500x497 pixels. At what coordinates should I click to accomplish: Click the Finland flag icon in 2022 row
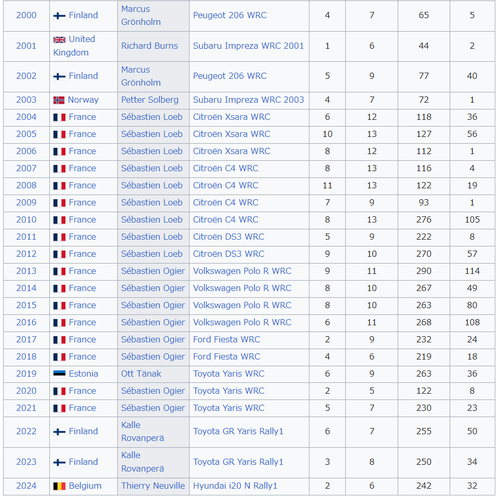pyautogui.click(x=59, y=432)
